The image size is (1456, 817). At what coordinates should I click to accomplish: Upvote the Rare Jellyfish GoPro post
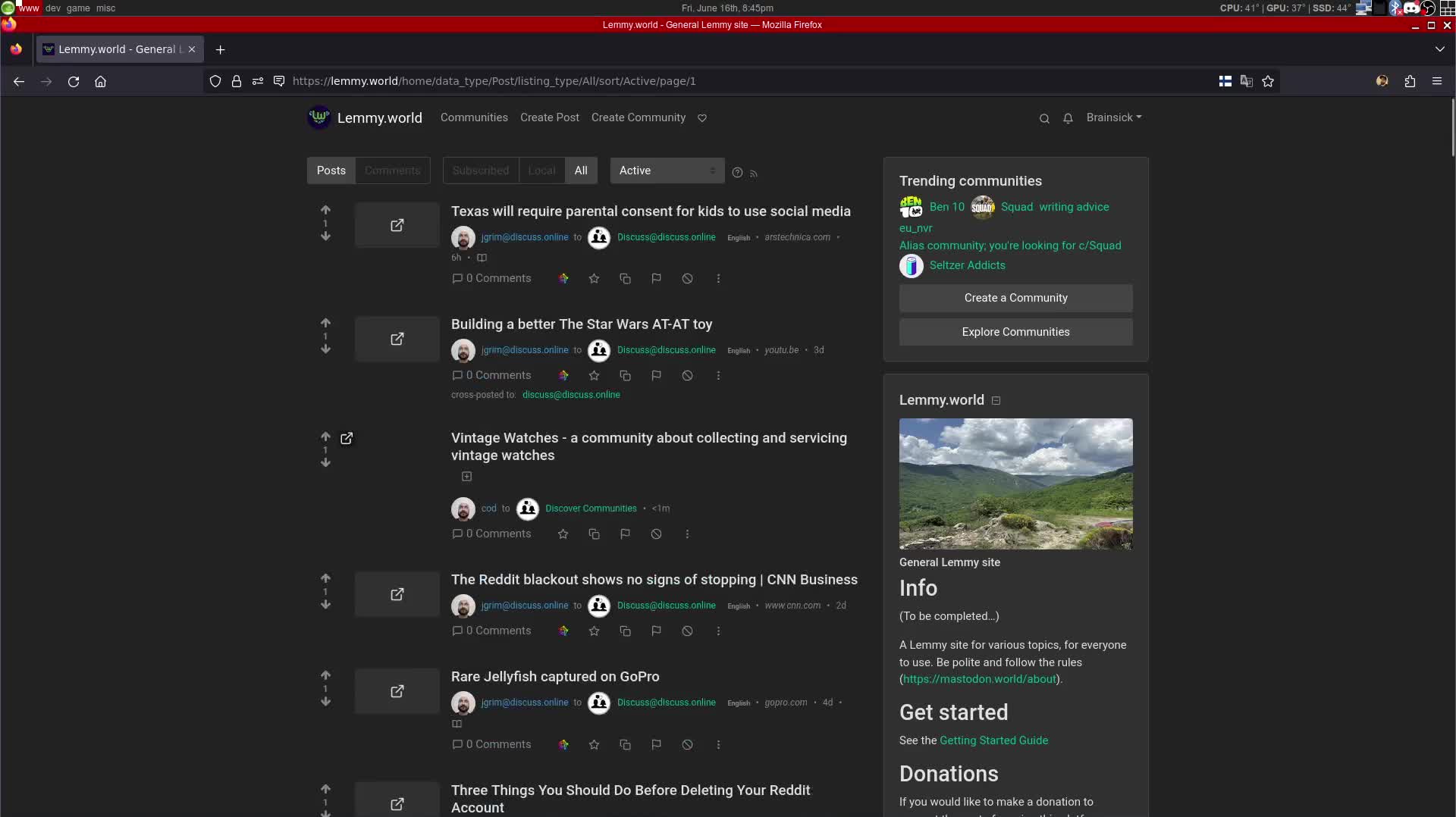(x=325, y=675)
